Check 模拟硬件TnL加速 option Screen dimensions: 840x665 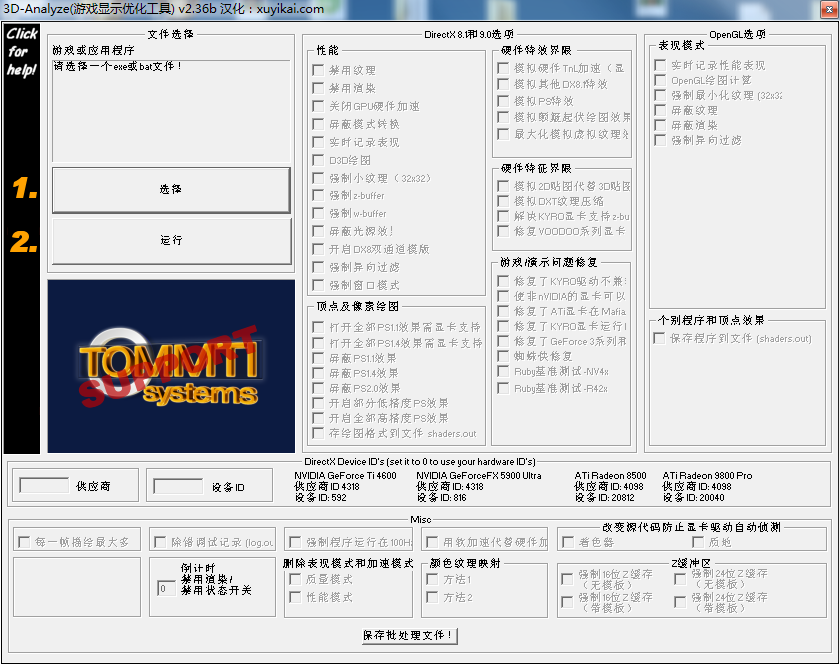(503, 68)
